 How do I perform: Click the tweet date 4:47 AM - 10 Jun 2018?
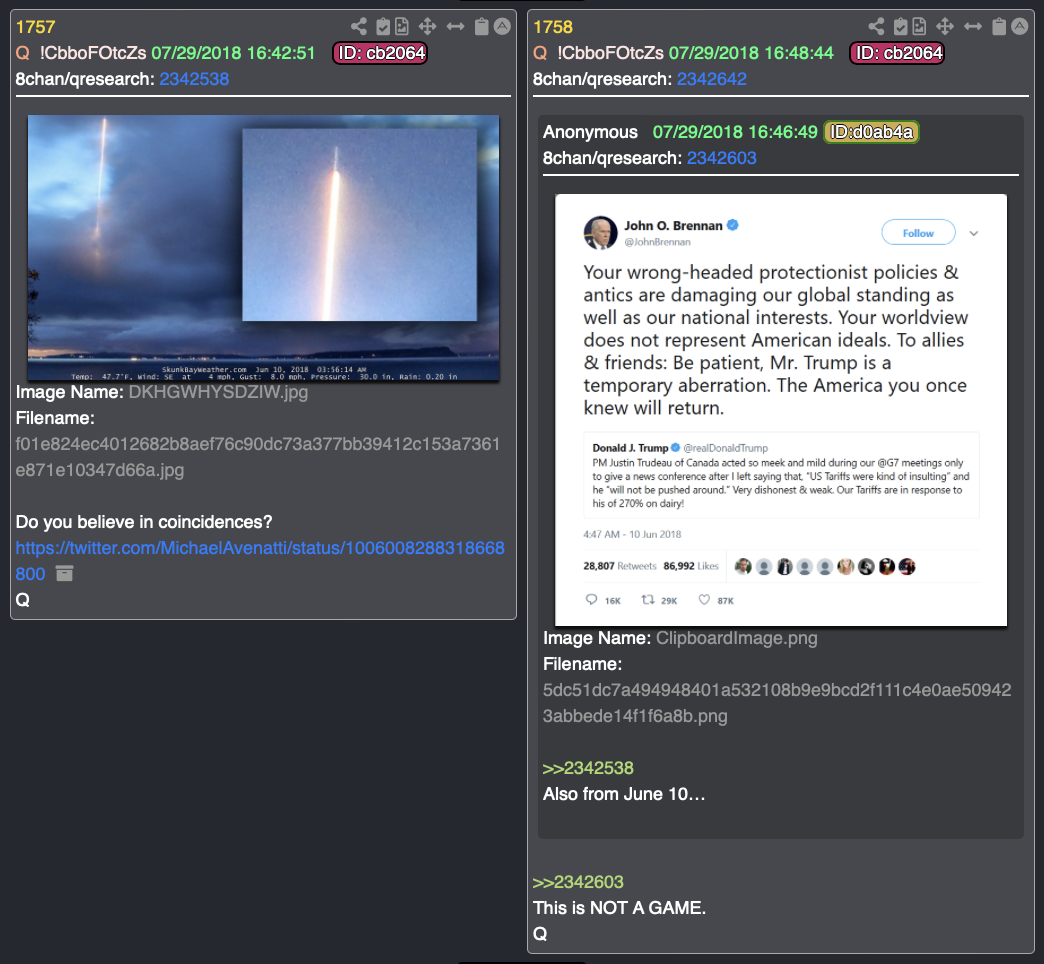[x=632, y=535]
